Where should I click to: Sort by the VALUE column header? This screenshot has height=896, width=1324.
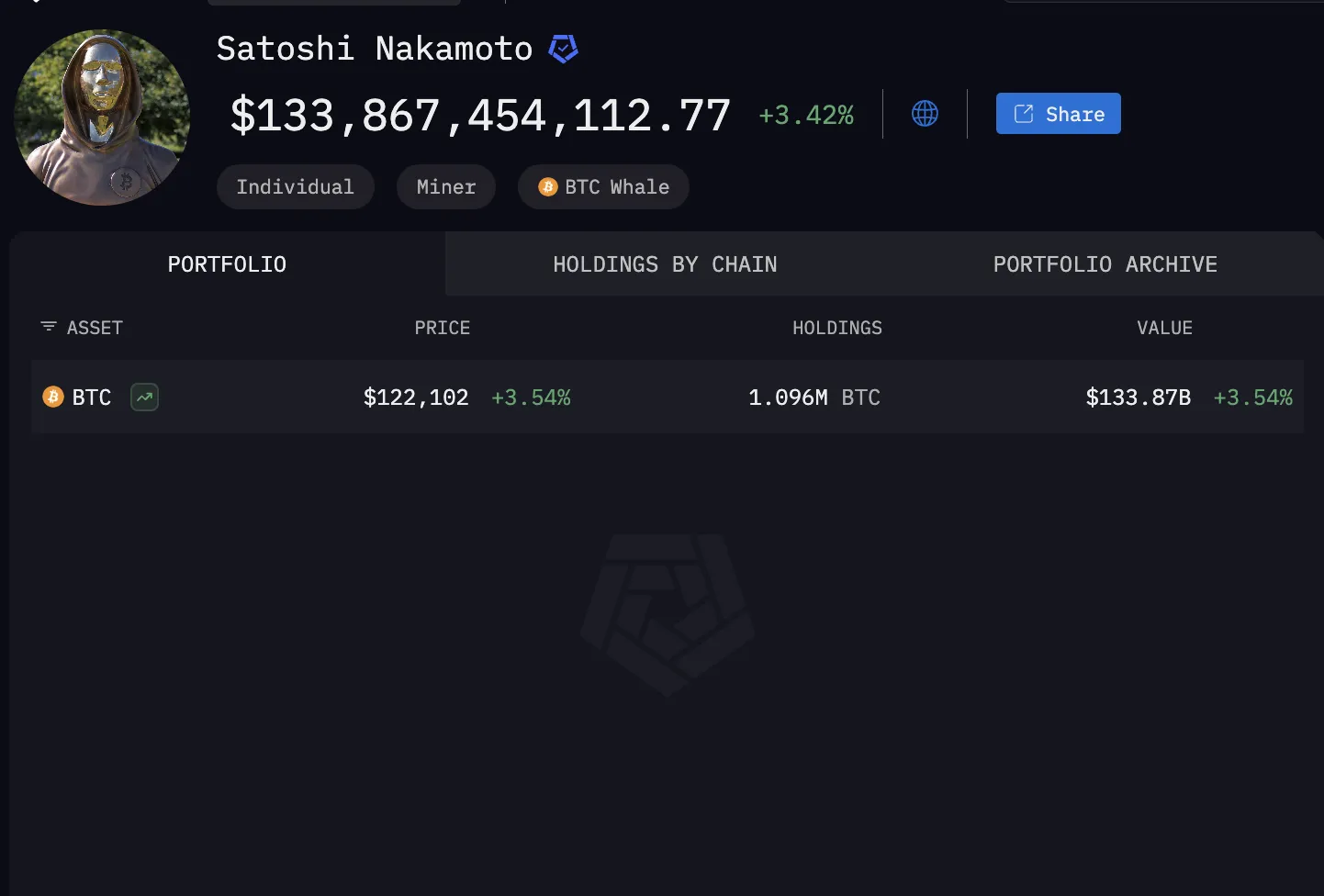(1163, 327)
